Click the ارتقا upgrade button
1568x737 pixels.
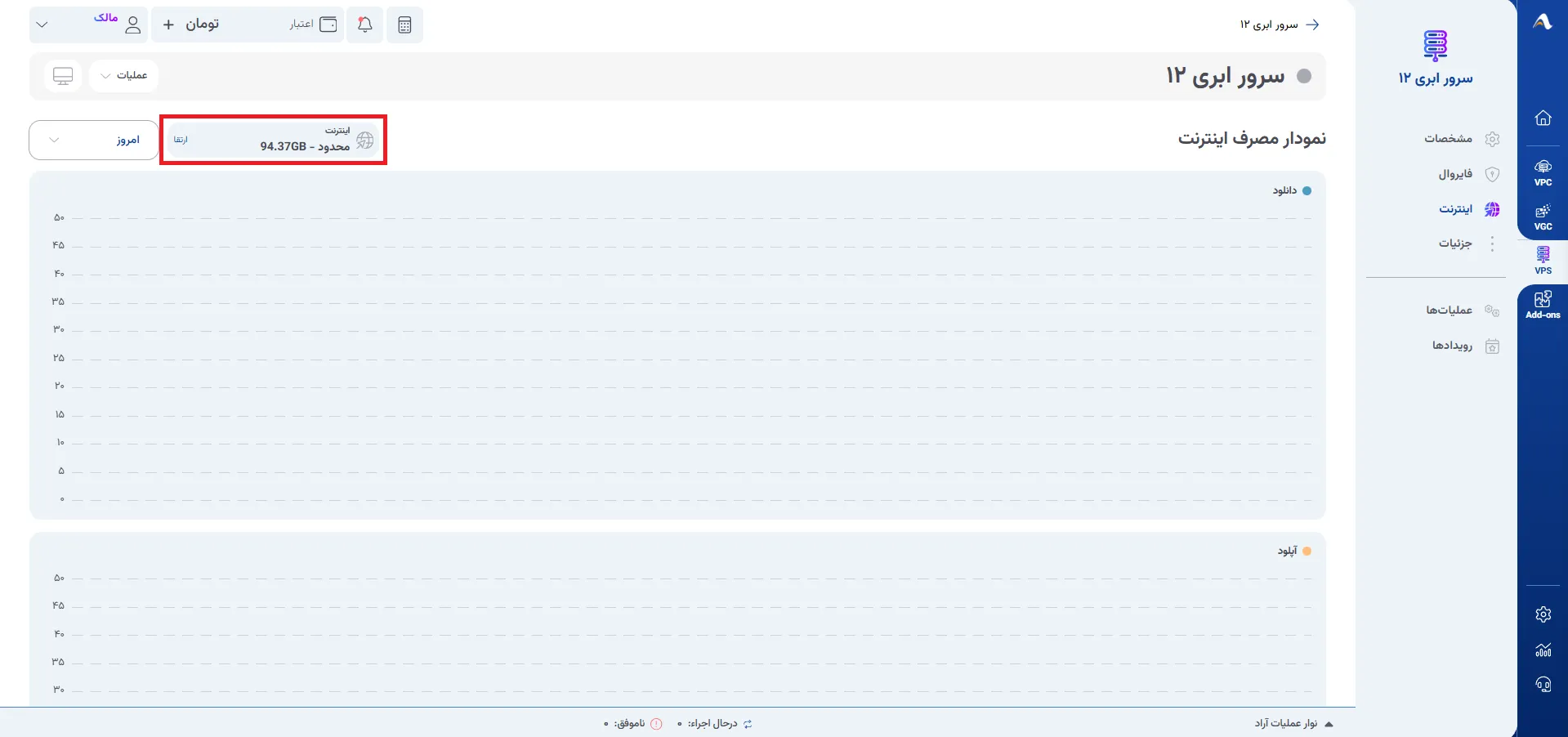point(181,141)
